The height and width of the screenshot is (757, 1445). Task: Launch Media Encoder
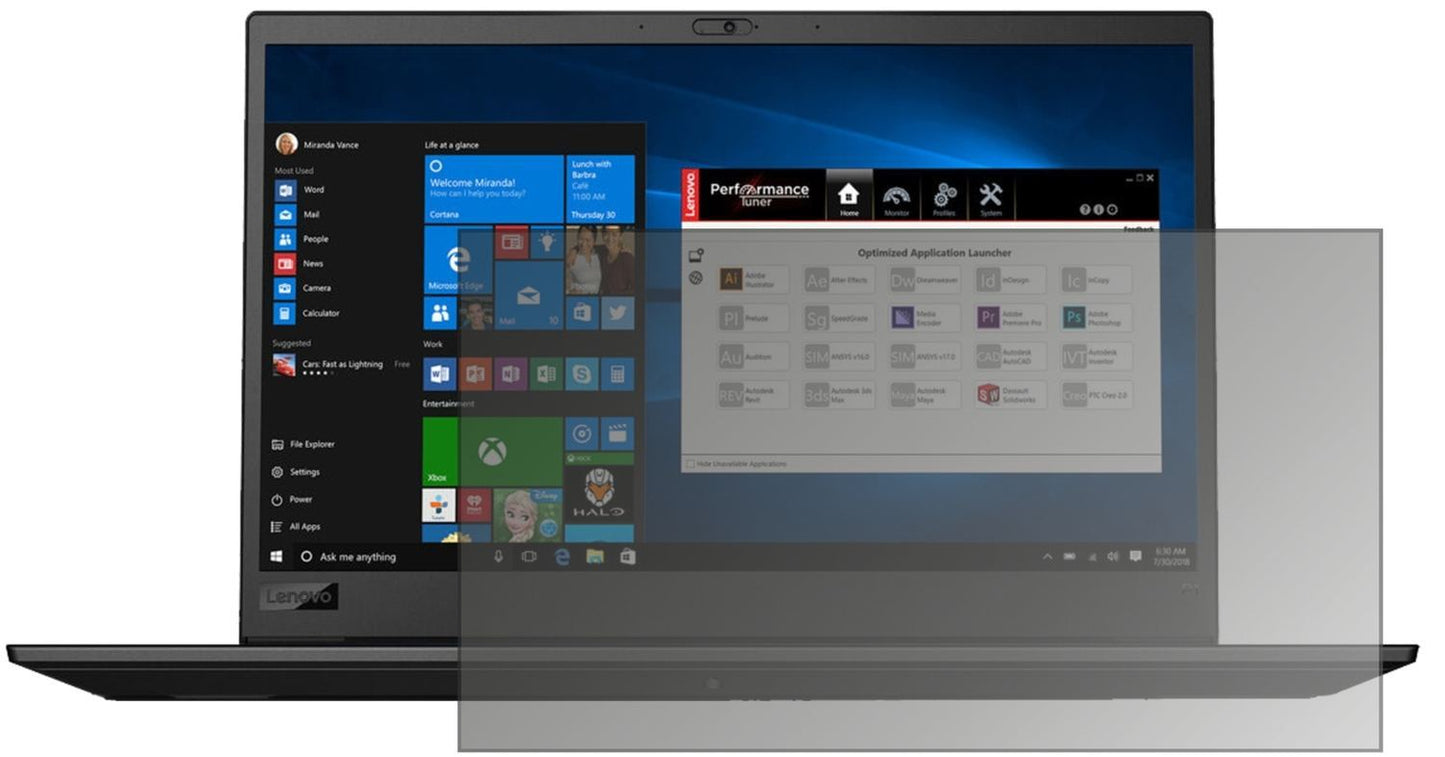(x=926, y=318)
